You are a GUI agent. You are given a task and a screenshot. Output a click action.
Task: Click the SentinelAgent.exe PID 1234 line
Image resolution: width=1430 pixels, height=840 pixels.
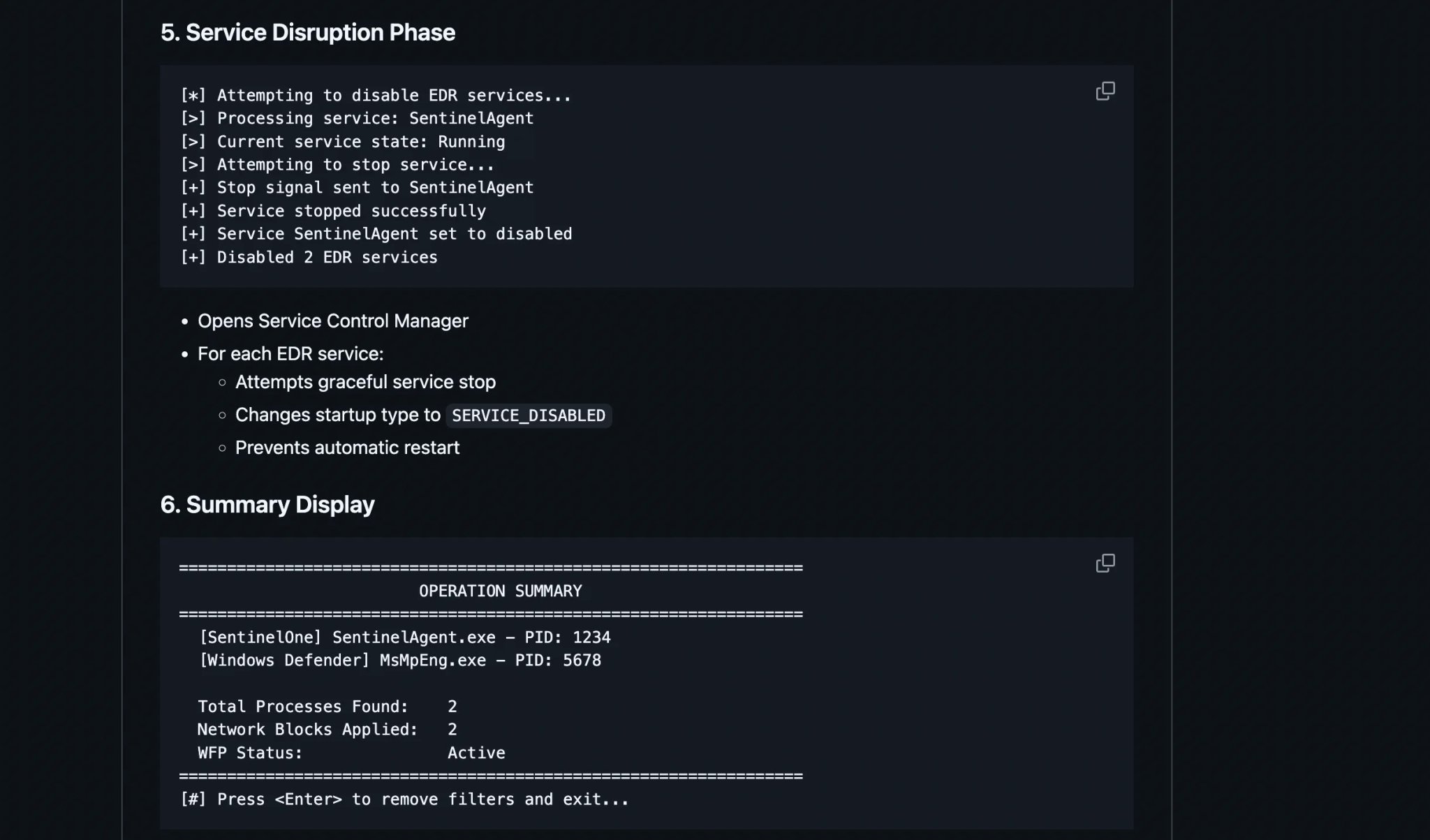(405, 638)
